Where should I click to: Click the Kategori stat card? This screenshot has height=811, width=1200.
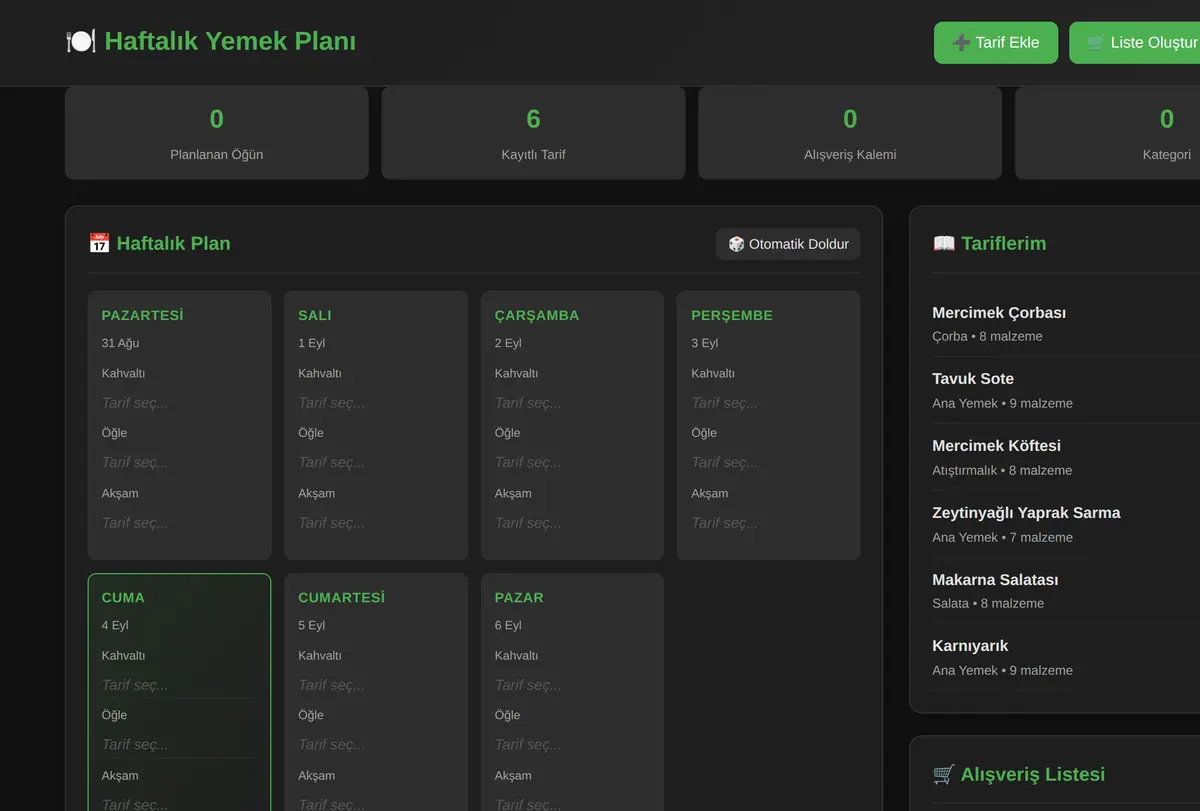pyautogui.click(x=1108, y=133)
